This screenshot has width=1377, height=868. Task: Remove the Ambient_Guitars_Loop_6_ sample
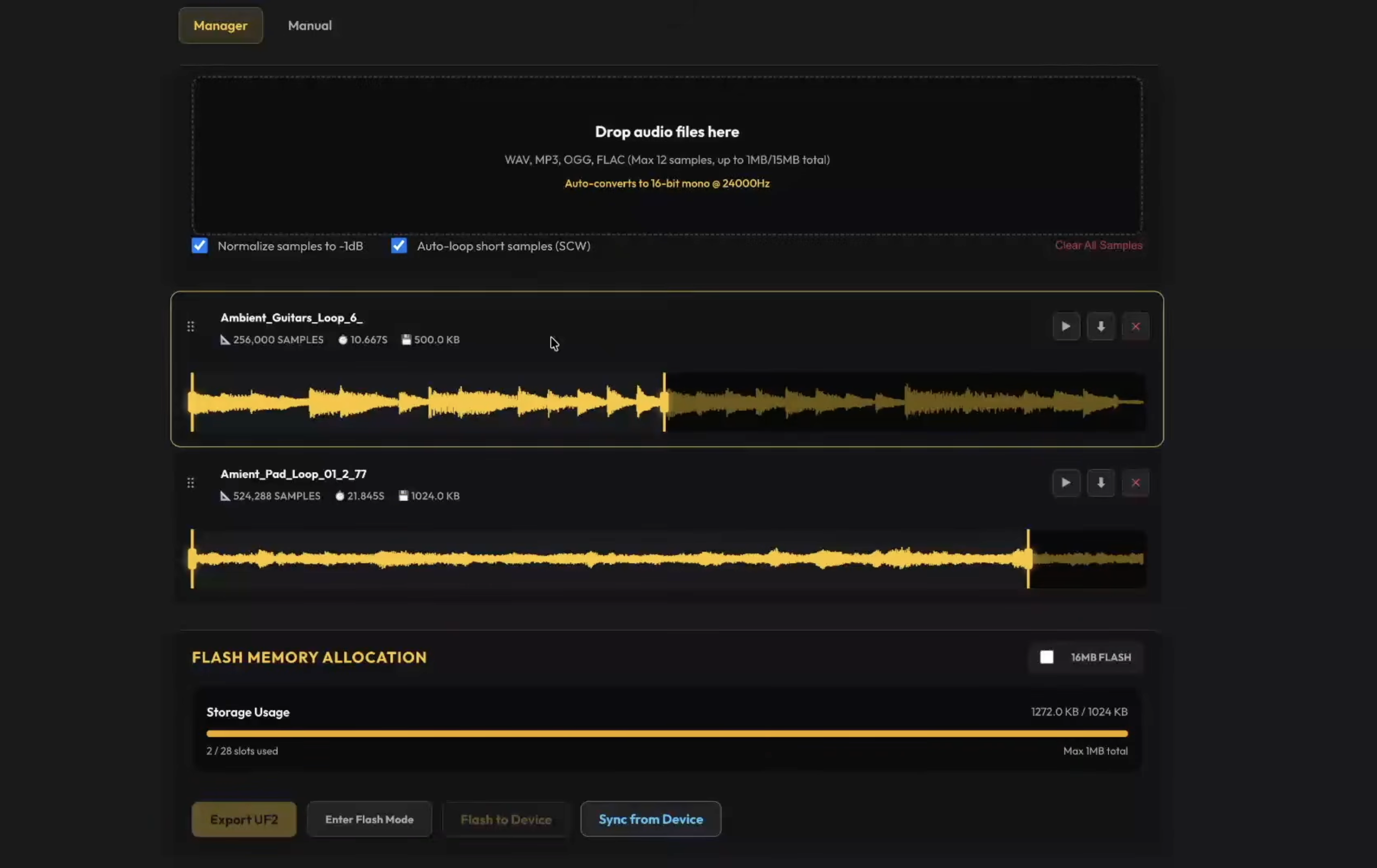[1135, 327]
